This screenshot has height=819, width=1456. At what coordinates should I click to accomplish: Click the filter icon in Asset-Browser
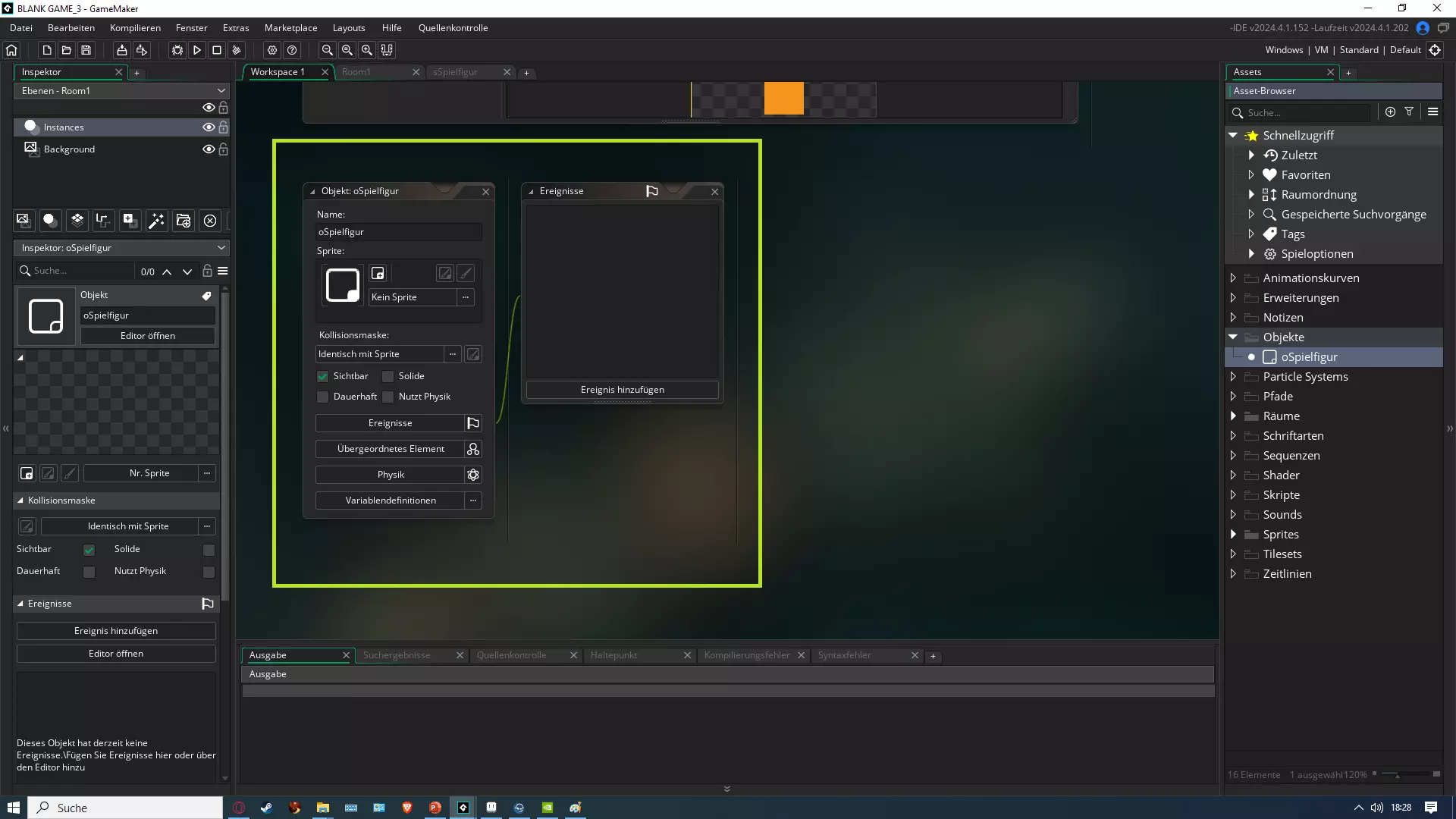[1409, 111]
